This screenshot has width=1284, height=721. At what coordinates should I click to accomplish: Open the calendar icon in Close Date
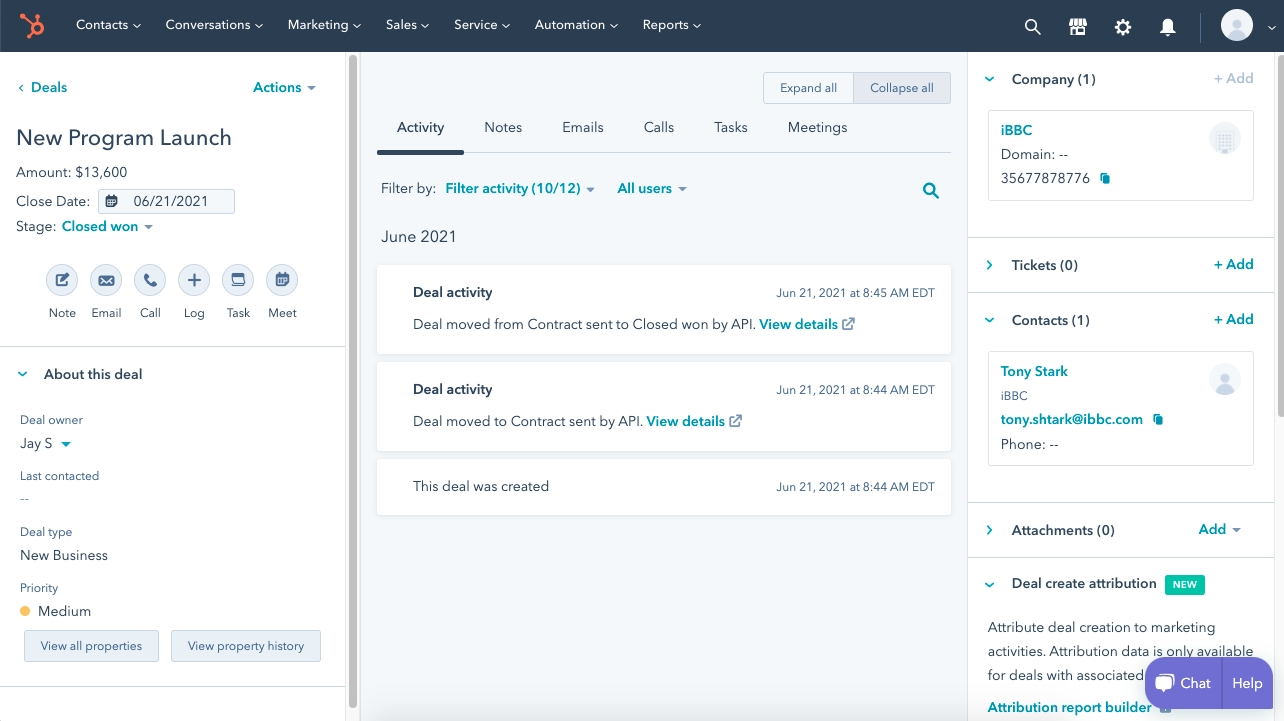pos(111,201)
